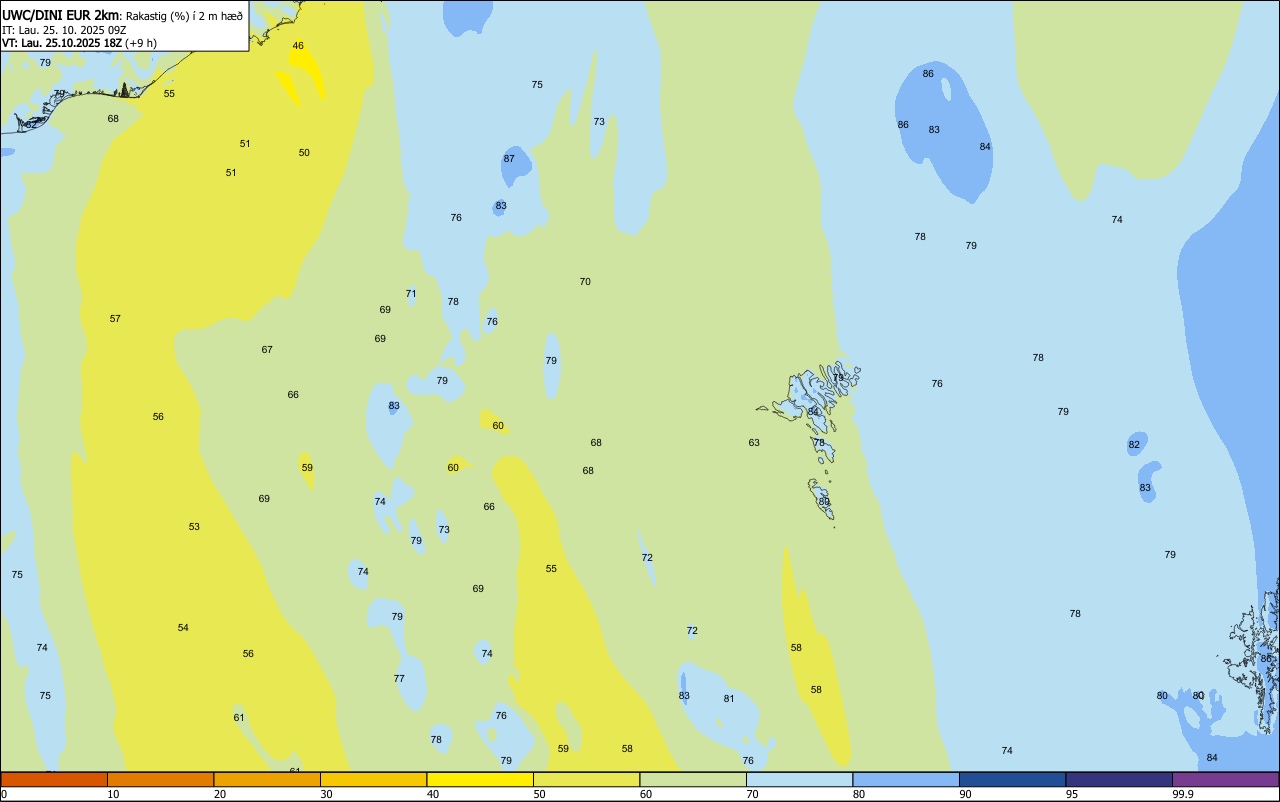This screenshot has height=802, width=1280.
Task: Click the color scale tick label 0
Action: point(4,794)
